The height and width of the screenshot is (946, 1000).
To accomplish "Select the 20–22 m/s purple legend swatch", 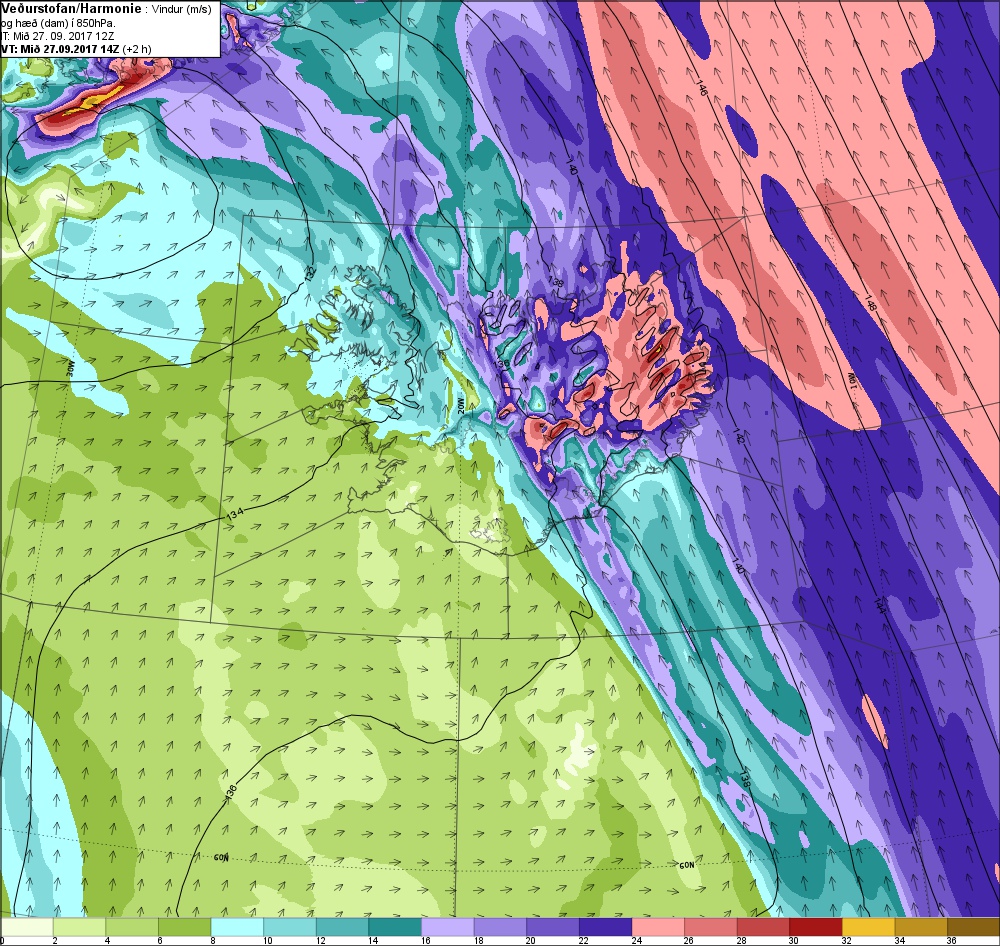I will pos(553,926).
